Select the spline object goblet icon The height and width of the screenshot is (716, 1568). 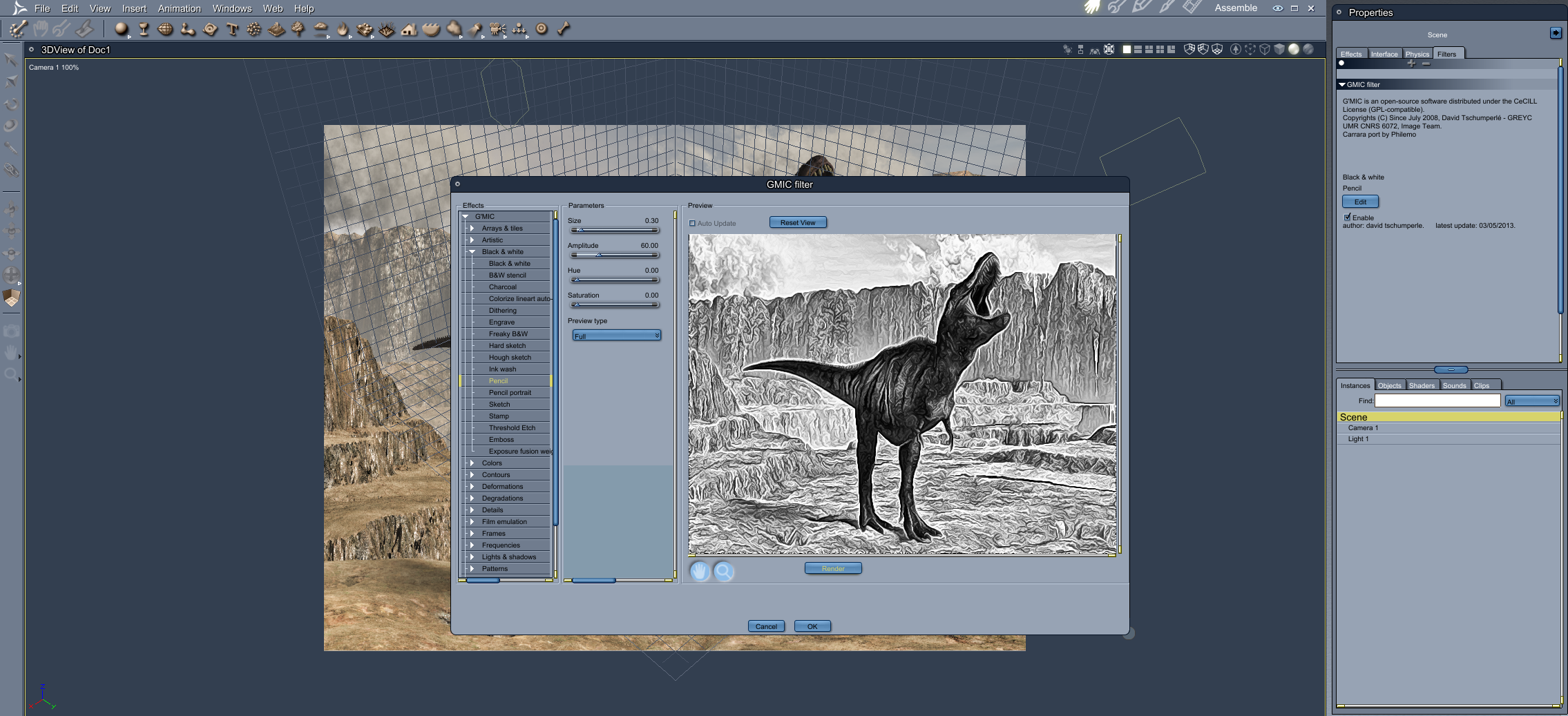144,29
